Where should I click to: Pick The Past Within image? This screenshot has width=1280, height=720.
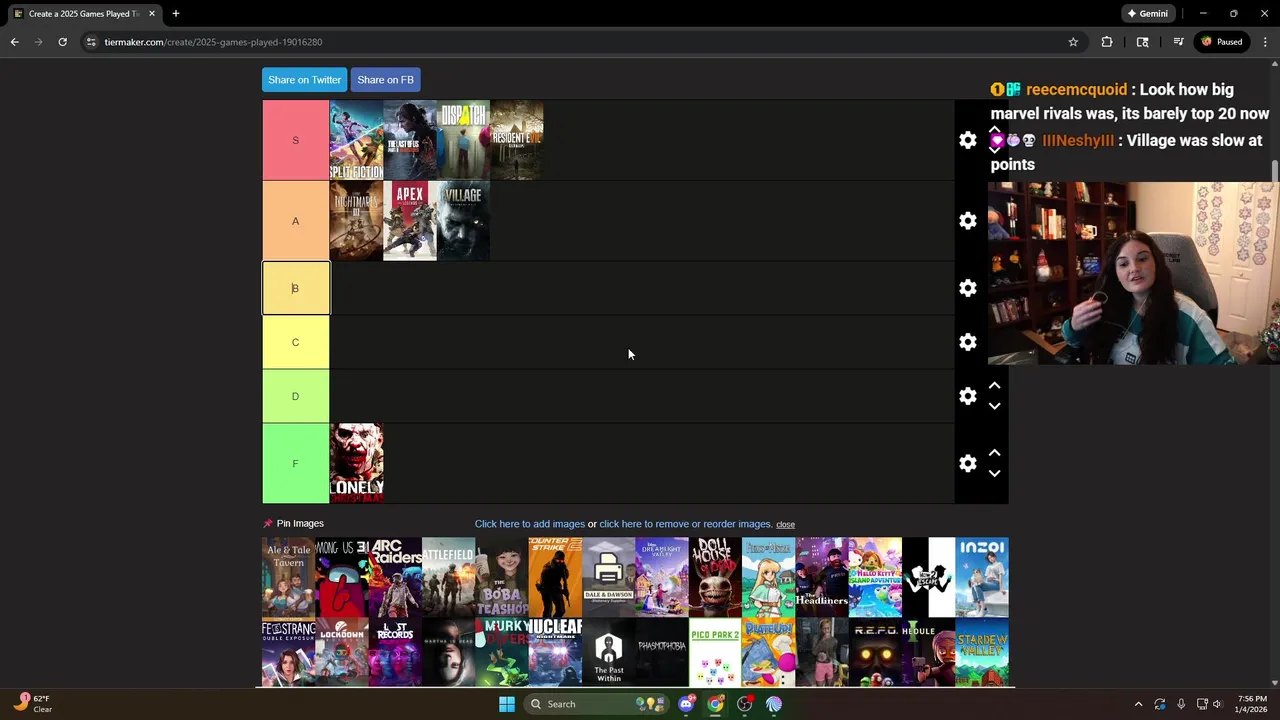coord(608,652)
